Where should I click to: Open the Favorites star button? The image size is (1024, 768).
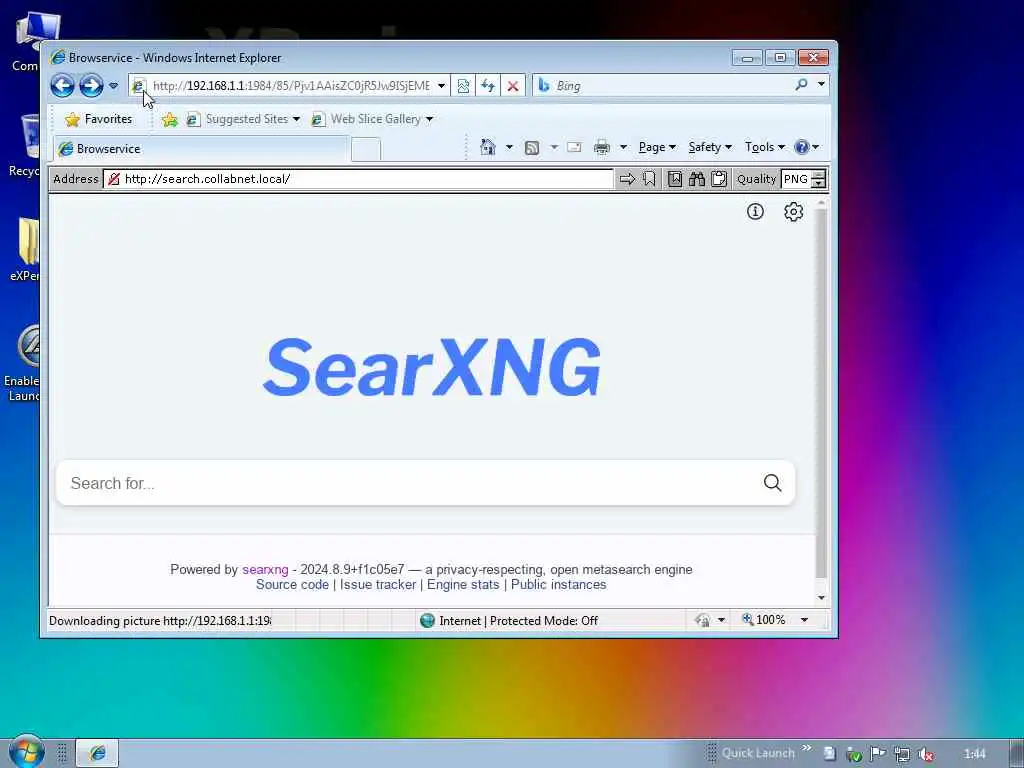coord(99,119)
